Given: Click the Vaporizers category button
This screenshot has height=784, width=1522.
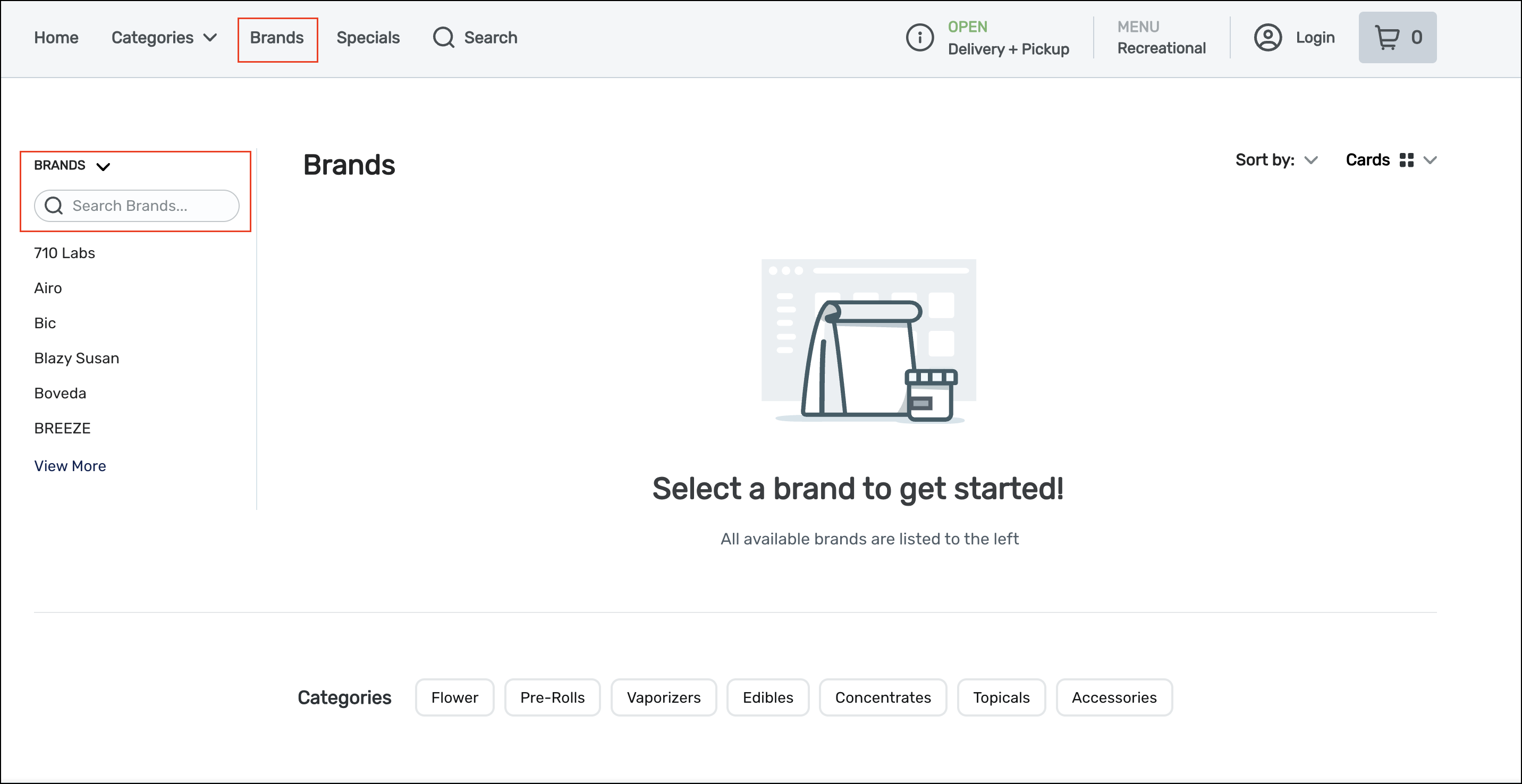Looking at the screenshot, I should pos(664,697).
